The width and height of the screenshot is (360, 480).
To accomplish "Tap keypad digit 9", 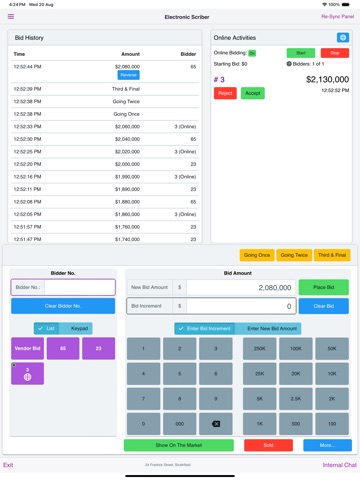I will 216,399.
